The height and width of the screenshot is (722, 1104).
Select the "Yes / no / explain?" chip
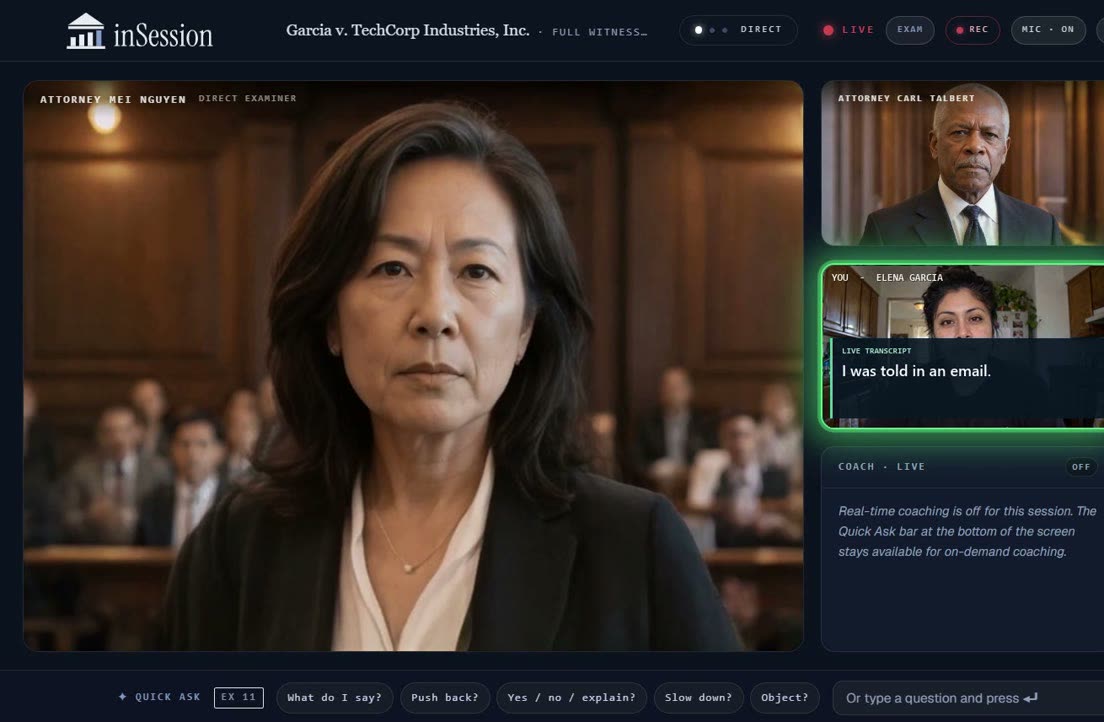572,697
